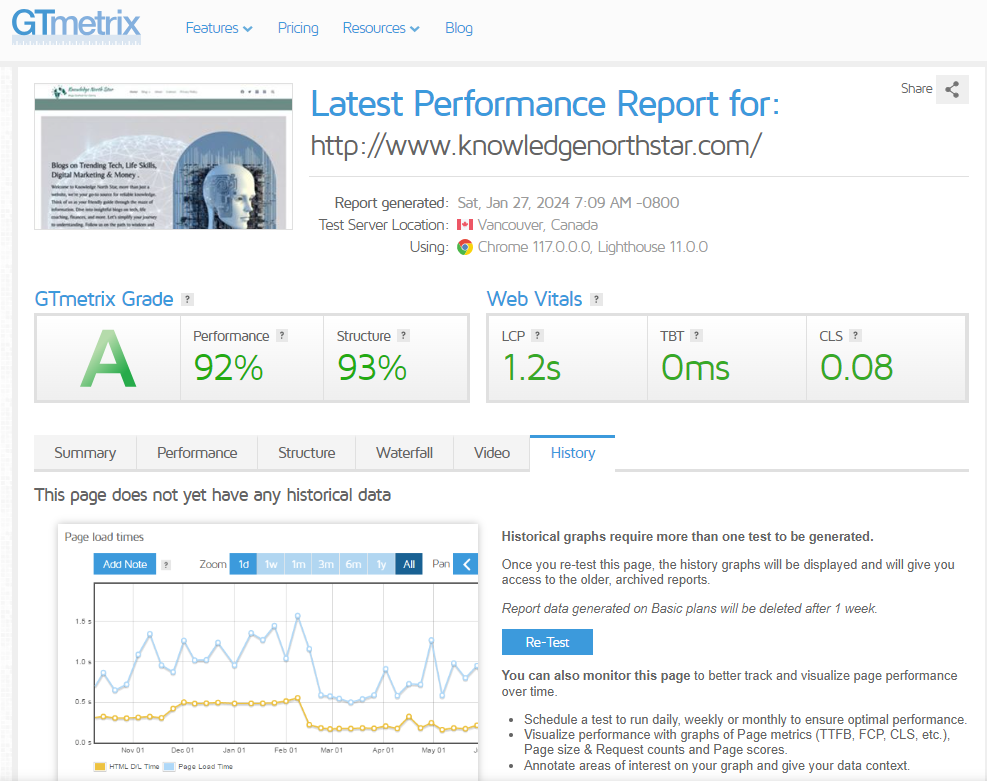Switch to the Video tab
987x781 pixels.
tap(492, 453)
